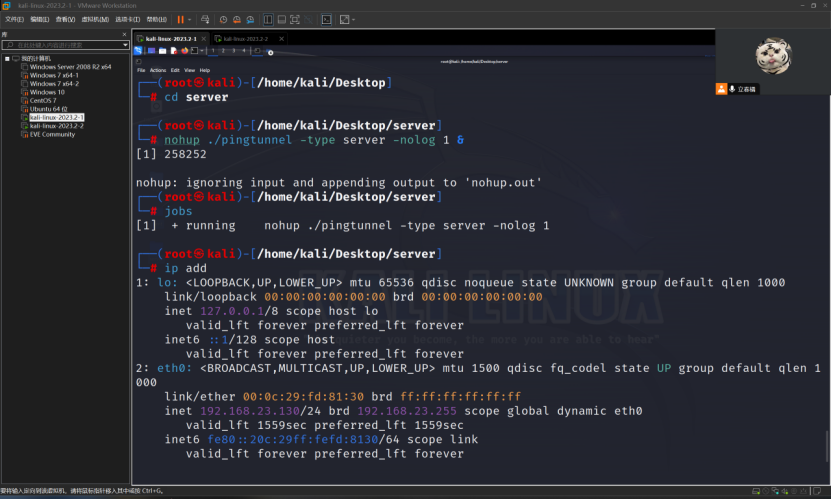Enter full screen mode icon
The height and width of the screenshot is (500, 831).
295,20
